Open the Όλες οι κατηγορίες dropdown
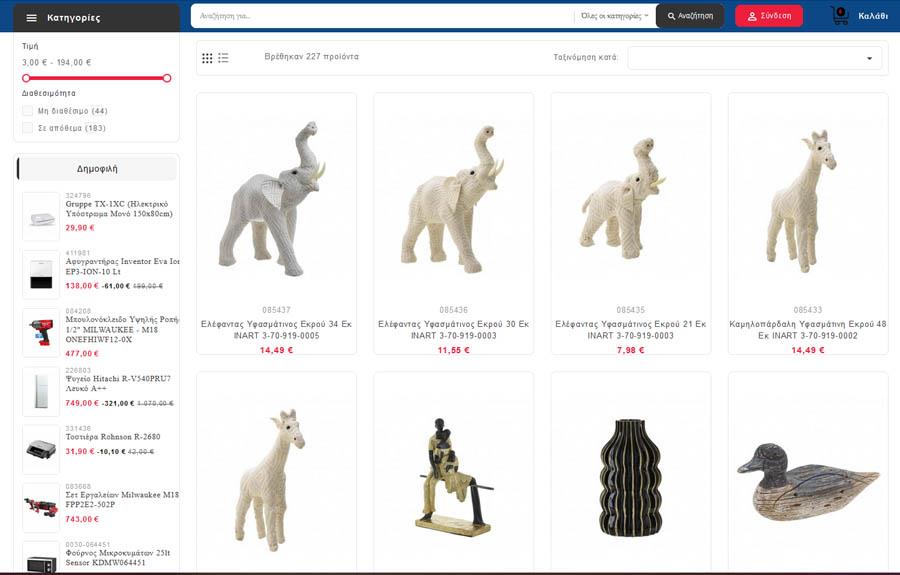Image resolution: width=900 pixels, height=575 pixels. [614, 16]
